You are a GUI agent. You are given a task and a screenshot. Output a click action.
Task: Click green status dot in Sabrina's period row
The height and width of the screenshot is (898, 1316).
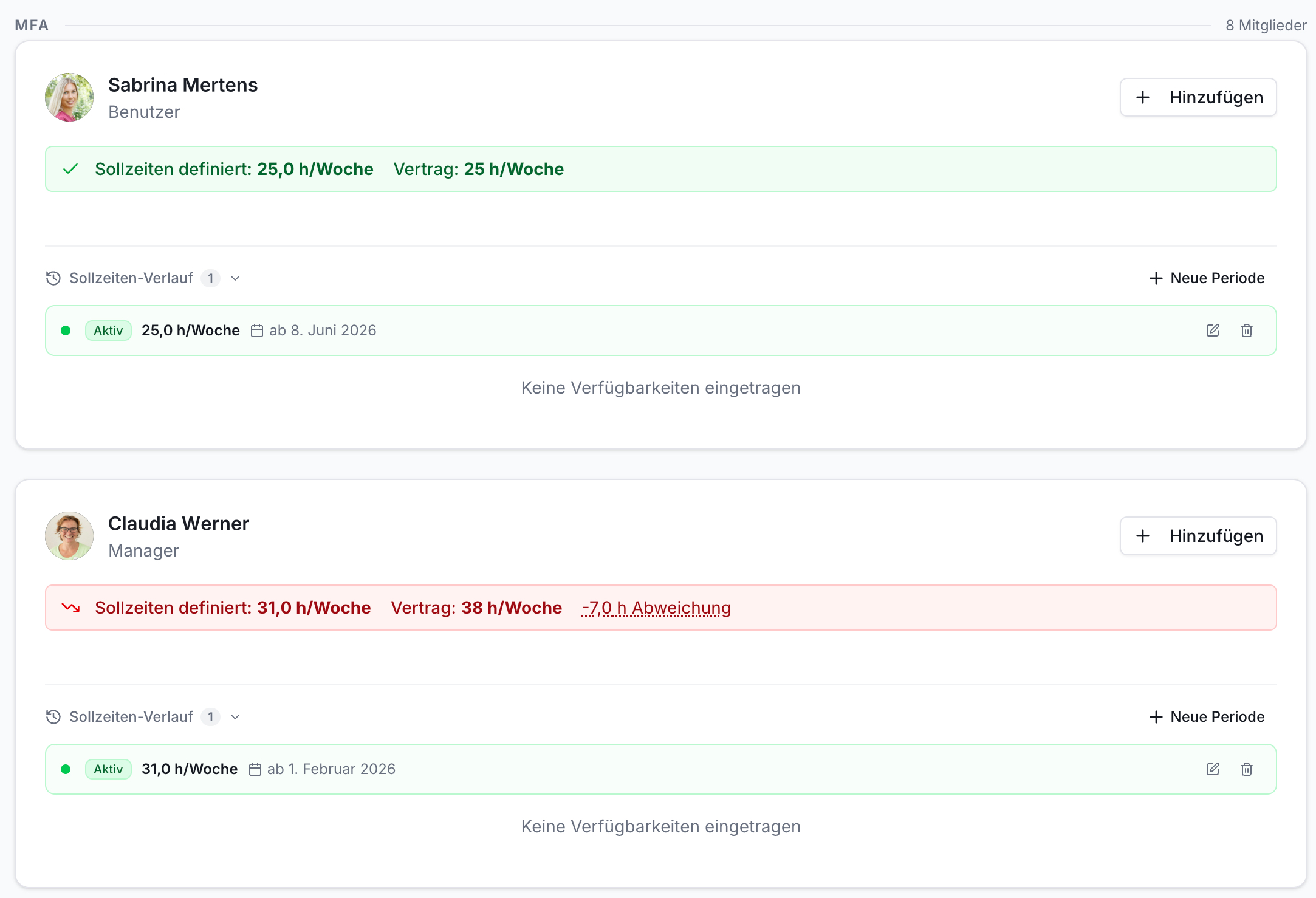click(x=66, y=331)
